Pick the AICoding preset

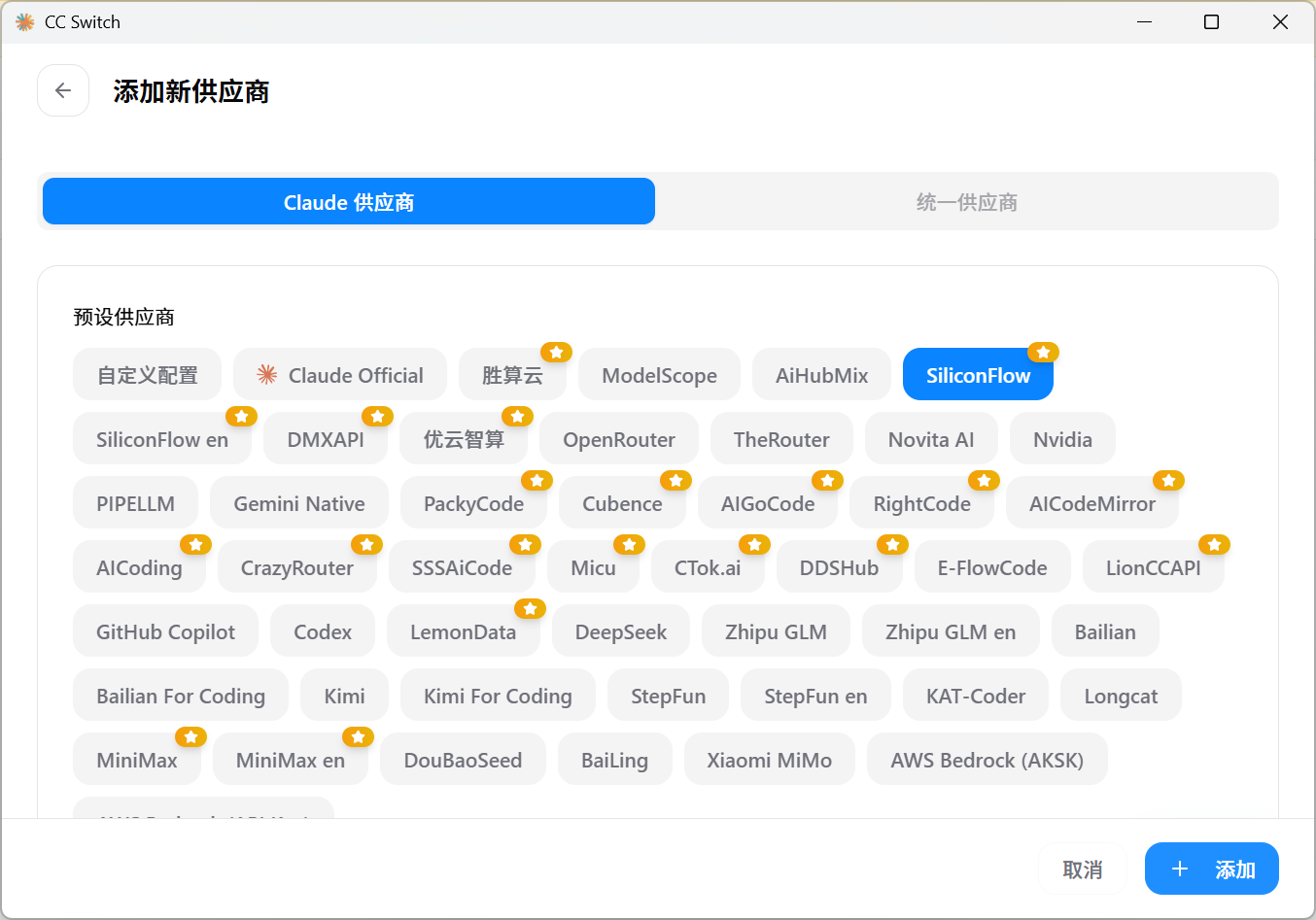[139, 566]
